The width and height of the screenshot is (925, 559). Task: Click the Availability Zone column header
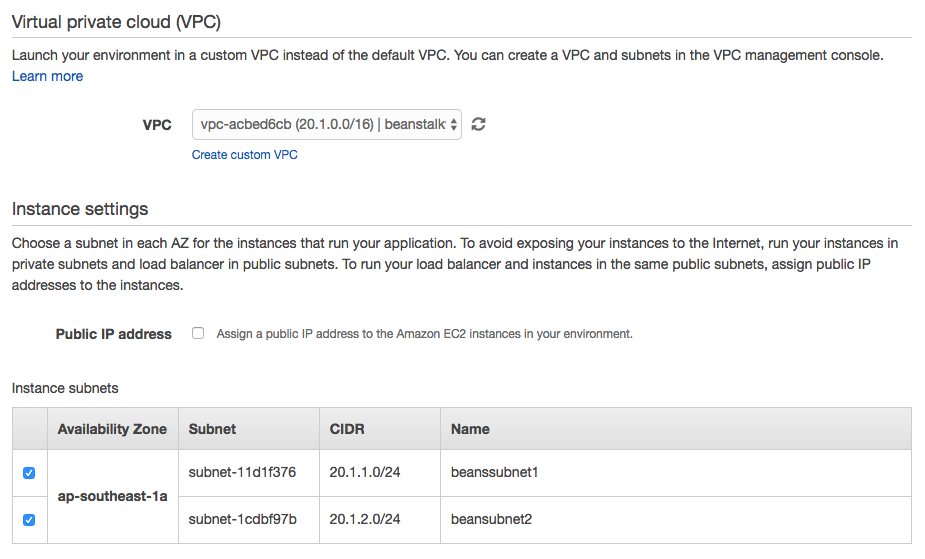[112, 429]
